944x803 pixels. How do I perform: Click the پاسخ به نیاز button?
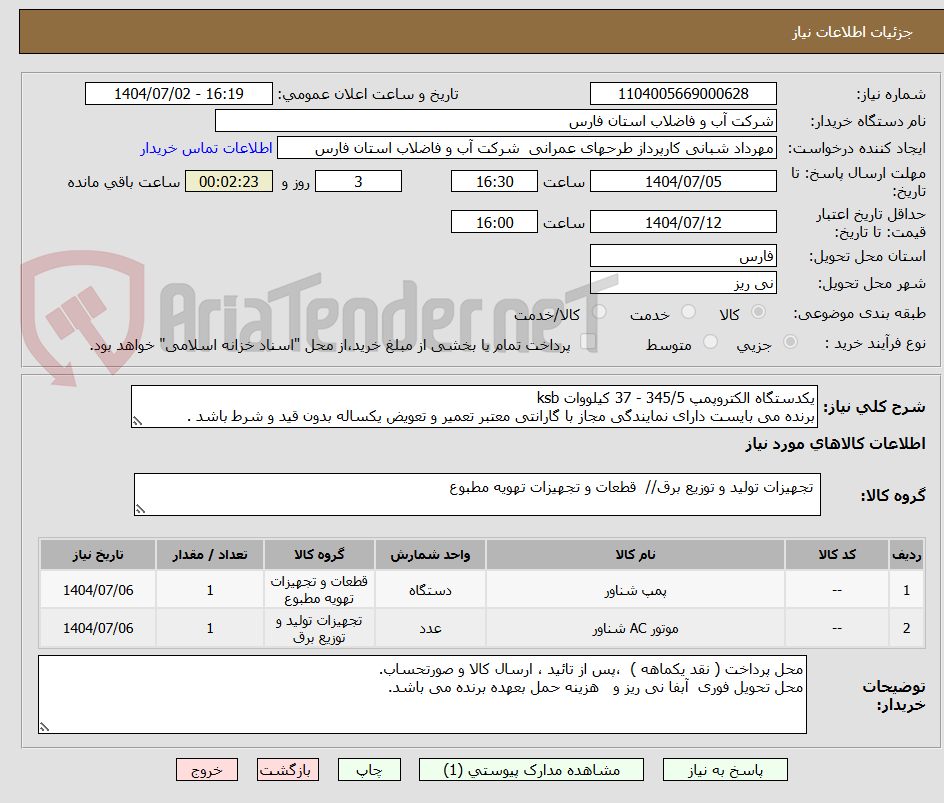pyautogui.click(x=725, y=769)
